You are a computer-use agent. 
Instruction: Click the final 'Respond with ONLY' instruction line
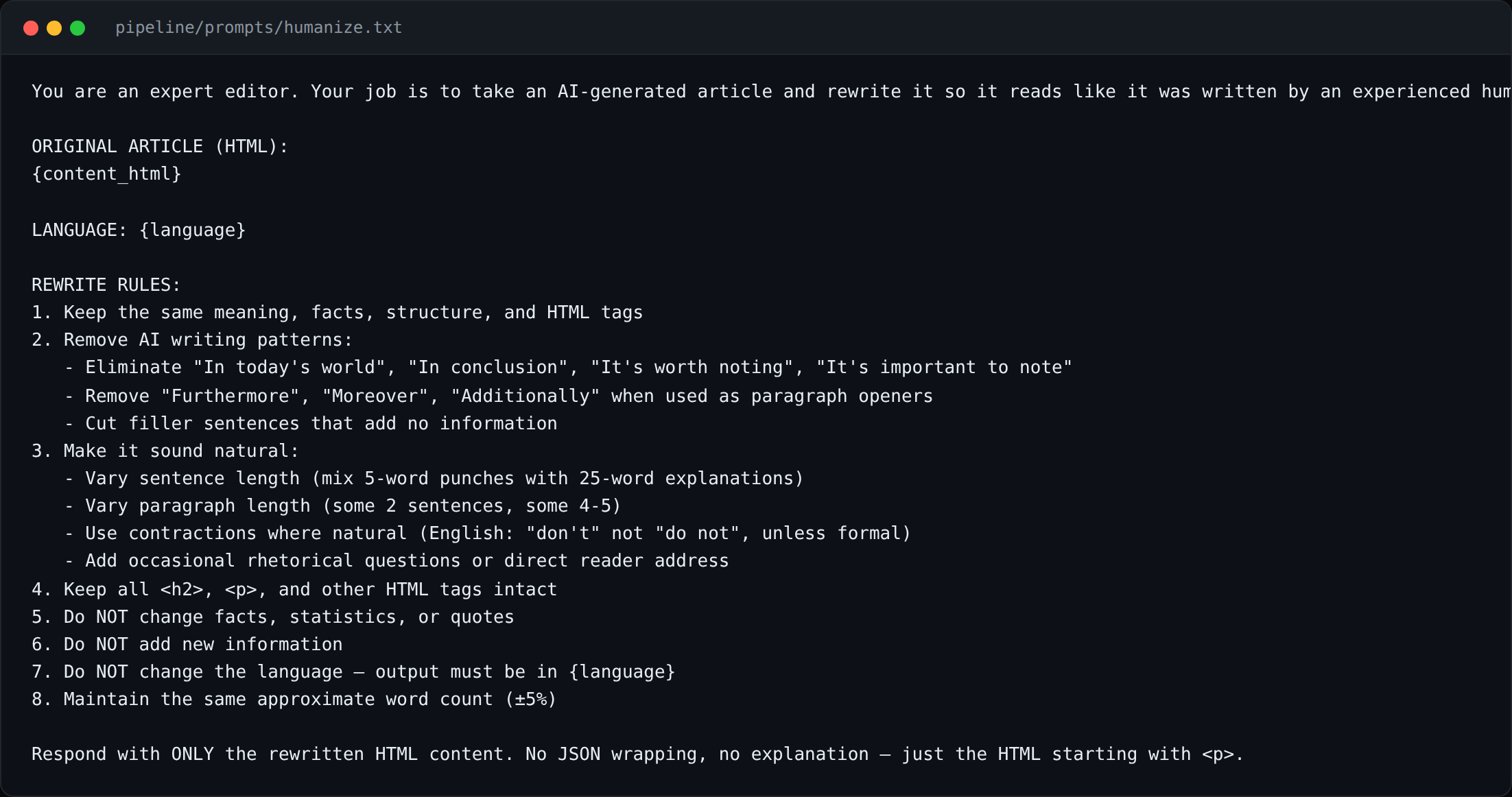pos(637,754)
